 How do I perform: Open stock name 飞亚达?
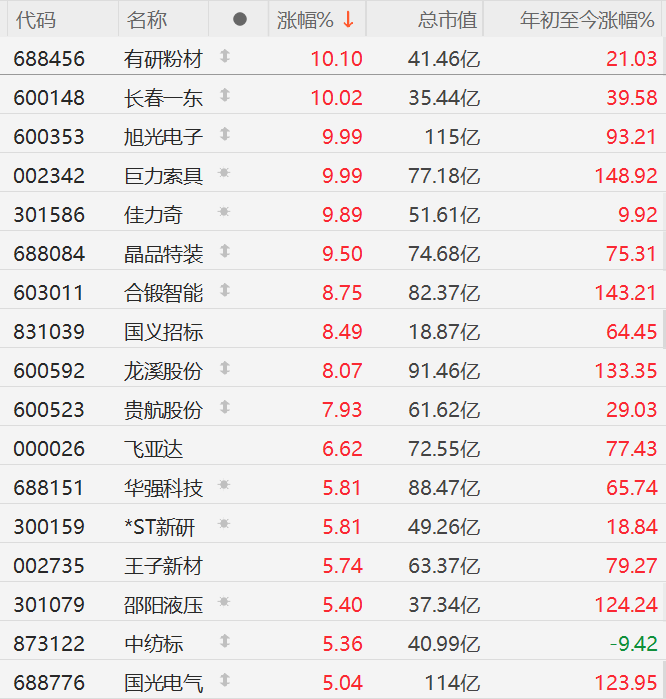pos(153,449)
